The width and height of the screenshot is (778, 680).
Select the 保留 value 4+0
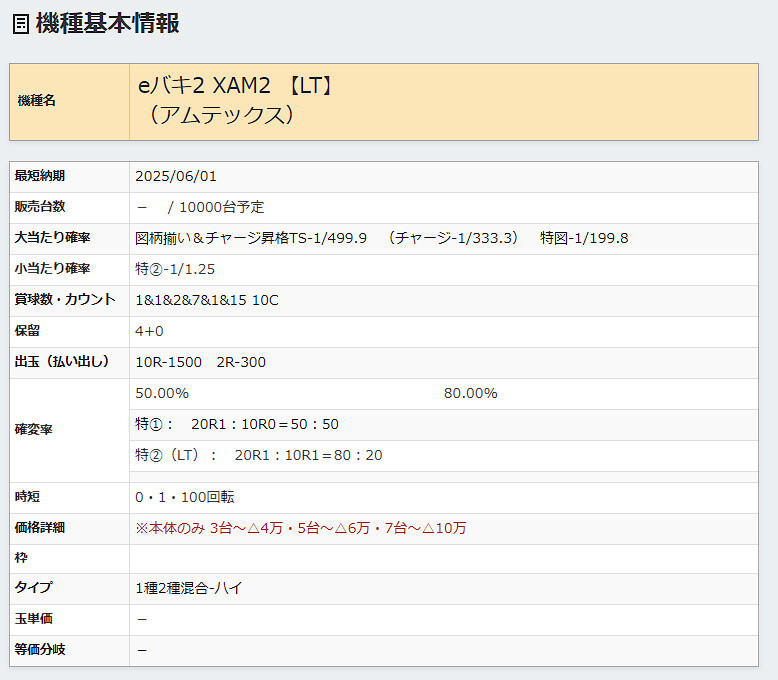149,331
